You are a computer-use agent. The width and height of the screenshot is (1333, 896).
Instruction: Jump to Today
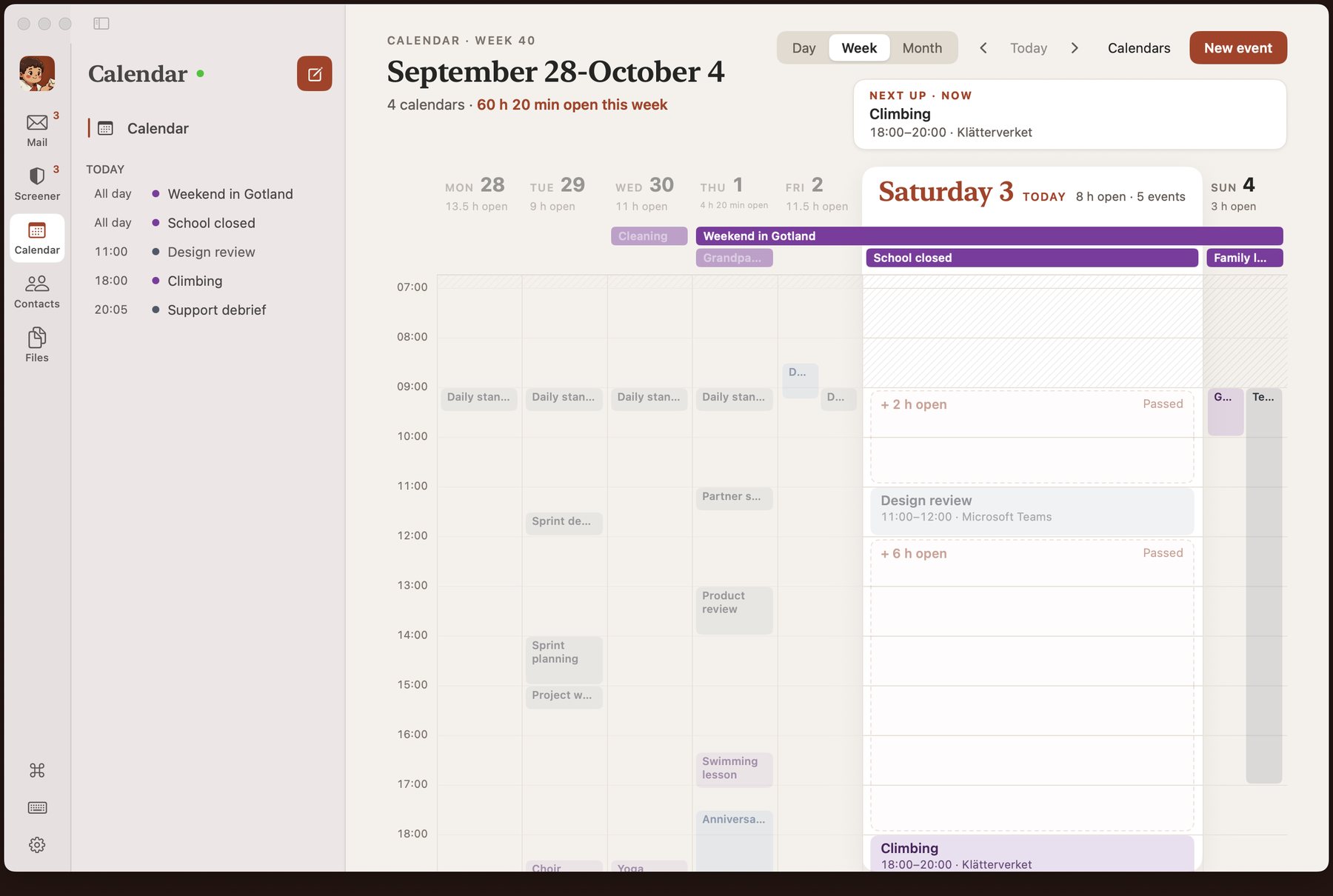[x=1029, y=48]
